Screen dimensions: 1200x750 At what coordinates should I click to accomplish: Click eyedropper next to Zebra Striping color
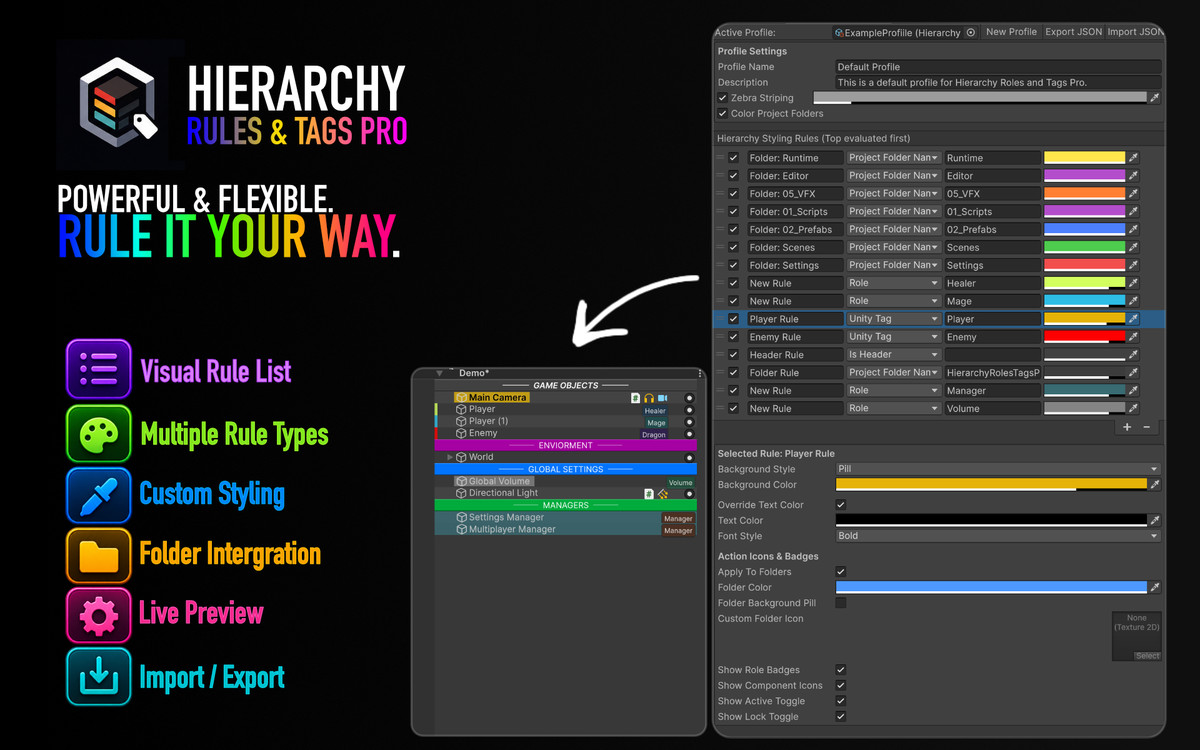tap(1155, 98)
